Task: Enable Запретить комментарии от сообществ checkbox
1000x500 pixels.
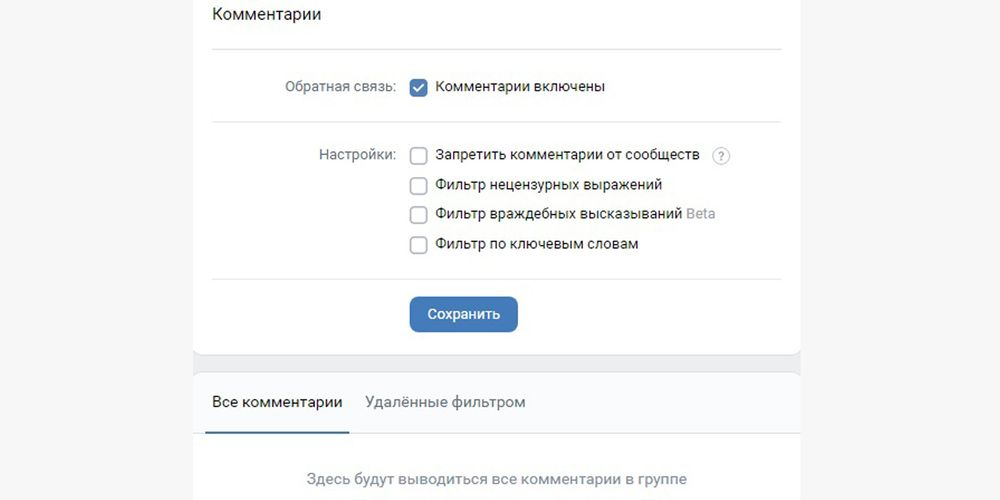Action: 418,156
